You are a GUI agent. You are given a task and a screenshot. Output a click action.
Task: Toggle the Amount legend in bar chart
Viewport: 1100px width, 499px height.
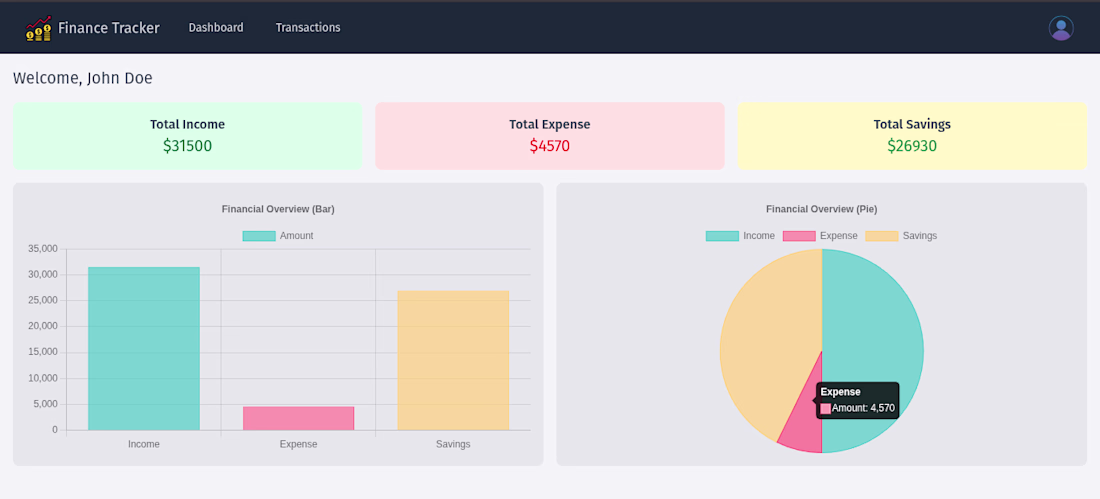[x=278, y=236]
